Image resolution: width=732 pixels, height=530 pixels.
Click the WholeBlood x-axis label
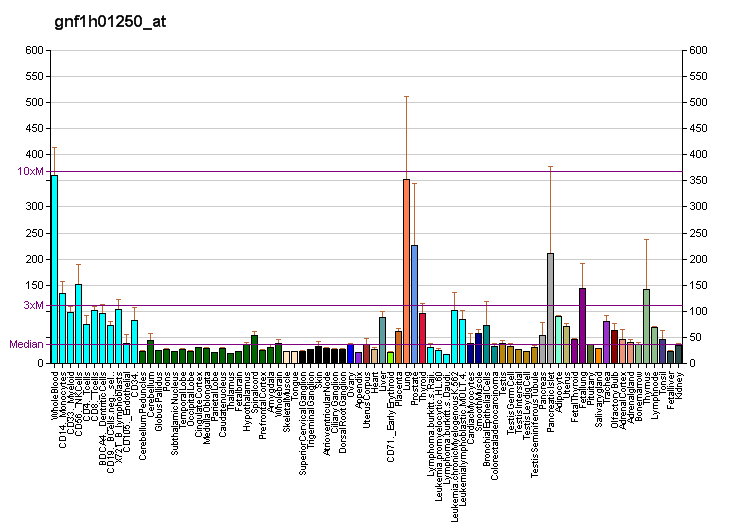point(54,395)
